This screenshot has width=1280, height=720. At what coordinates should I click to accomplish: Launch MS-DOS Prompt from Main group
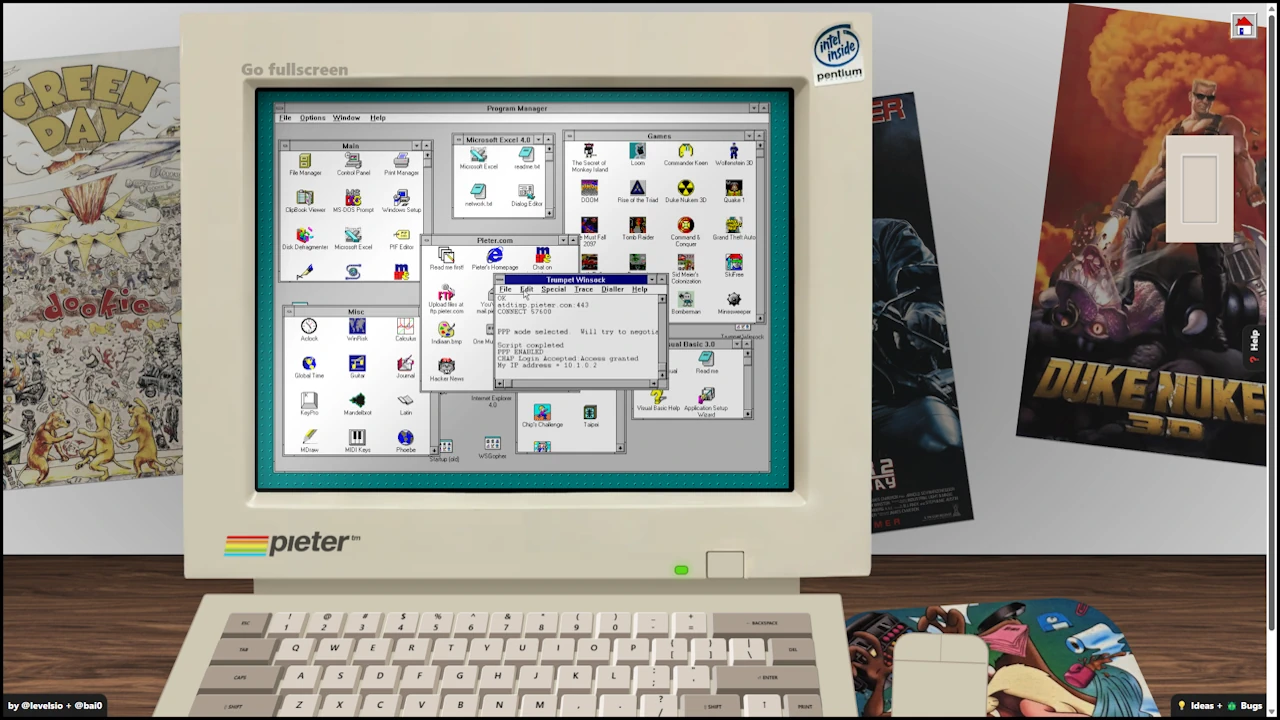(353, 198)
